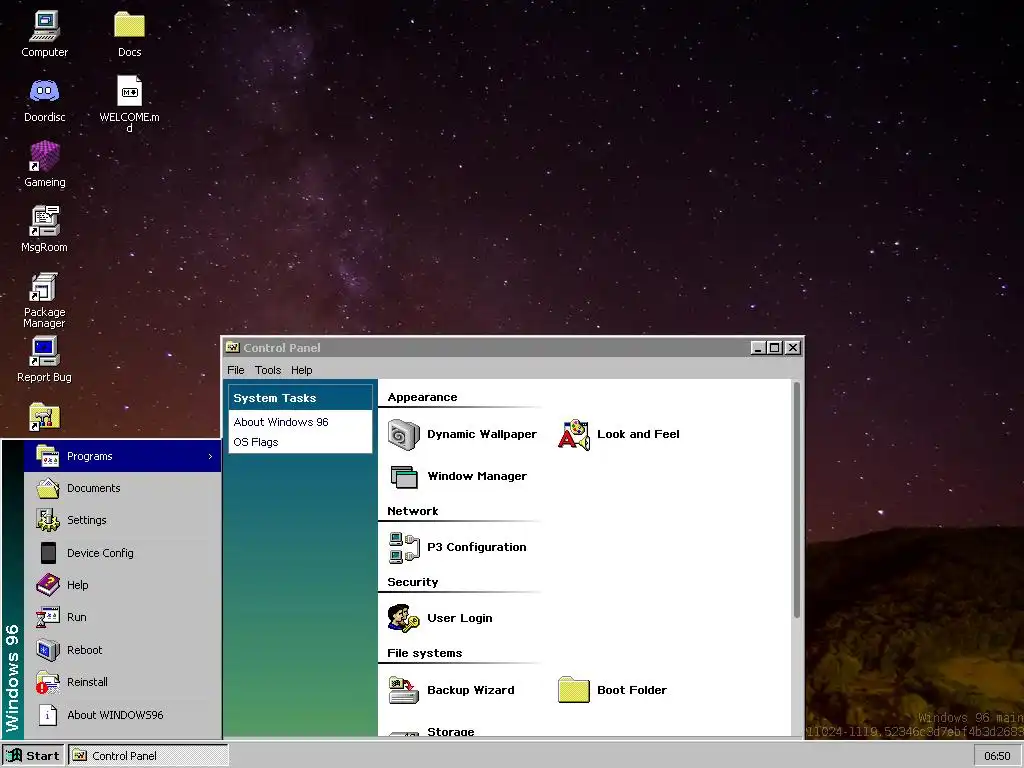
Task: Select Run in Start menu
Action: (x=123, y=616)
